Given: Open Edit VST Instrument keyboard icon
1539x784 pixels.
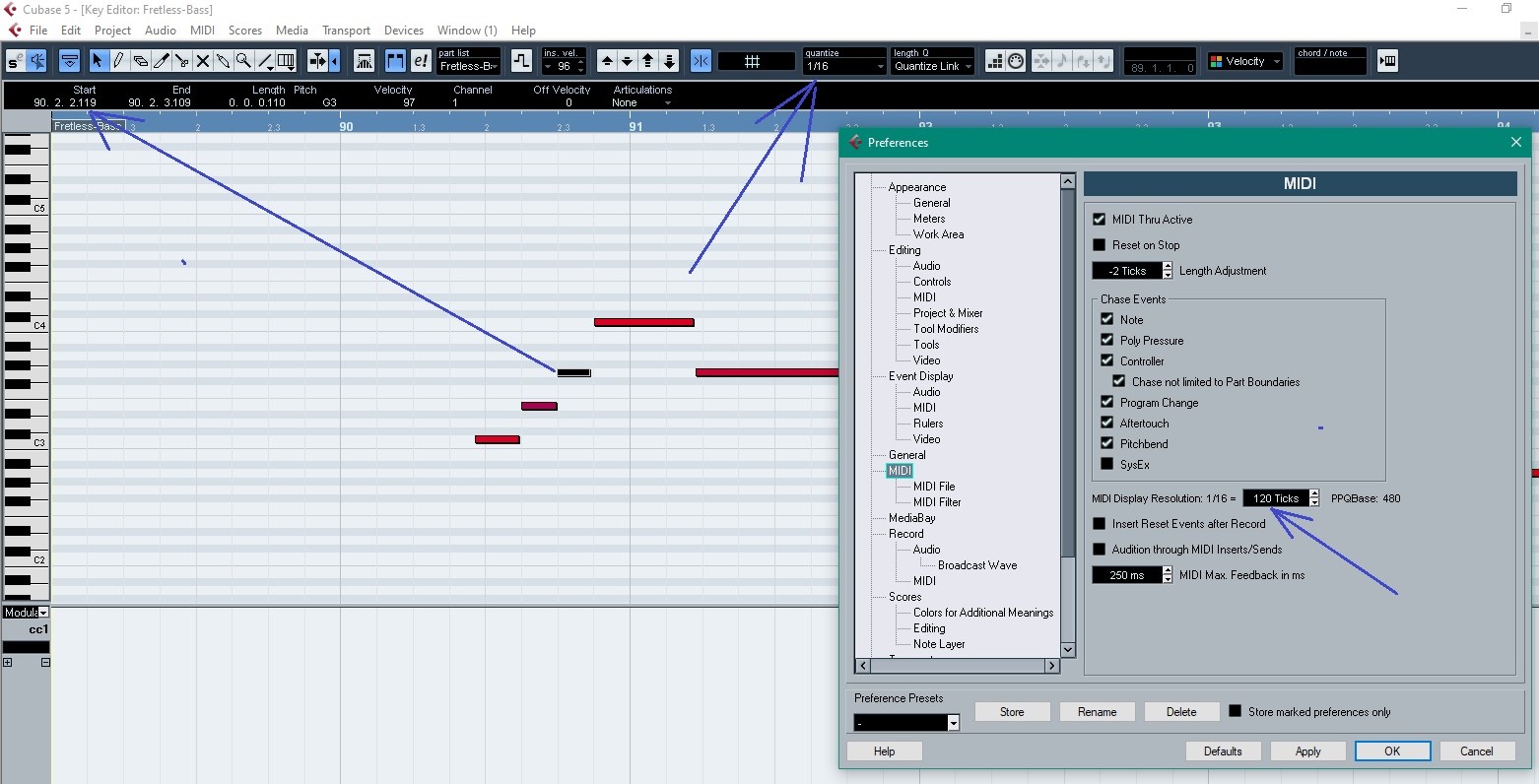Looking at the screenshot, I should click(1388, 61).
